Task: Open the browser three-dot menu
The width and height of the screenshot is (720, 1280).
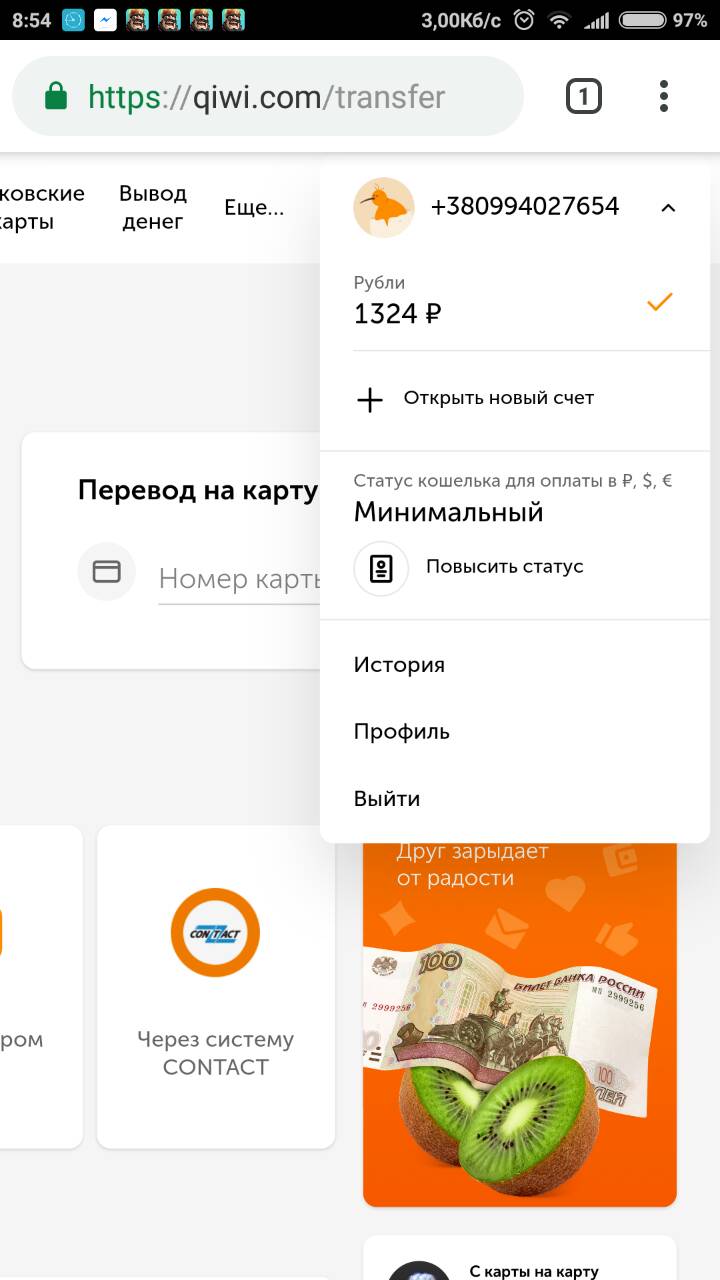Action: (663, 96)
